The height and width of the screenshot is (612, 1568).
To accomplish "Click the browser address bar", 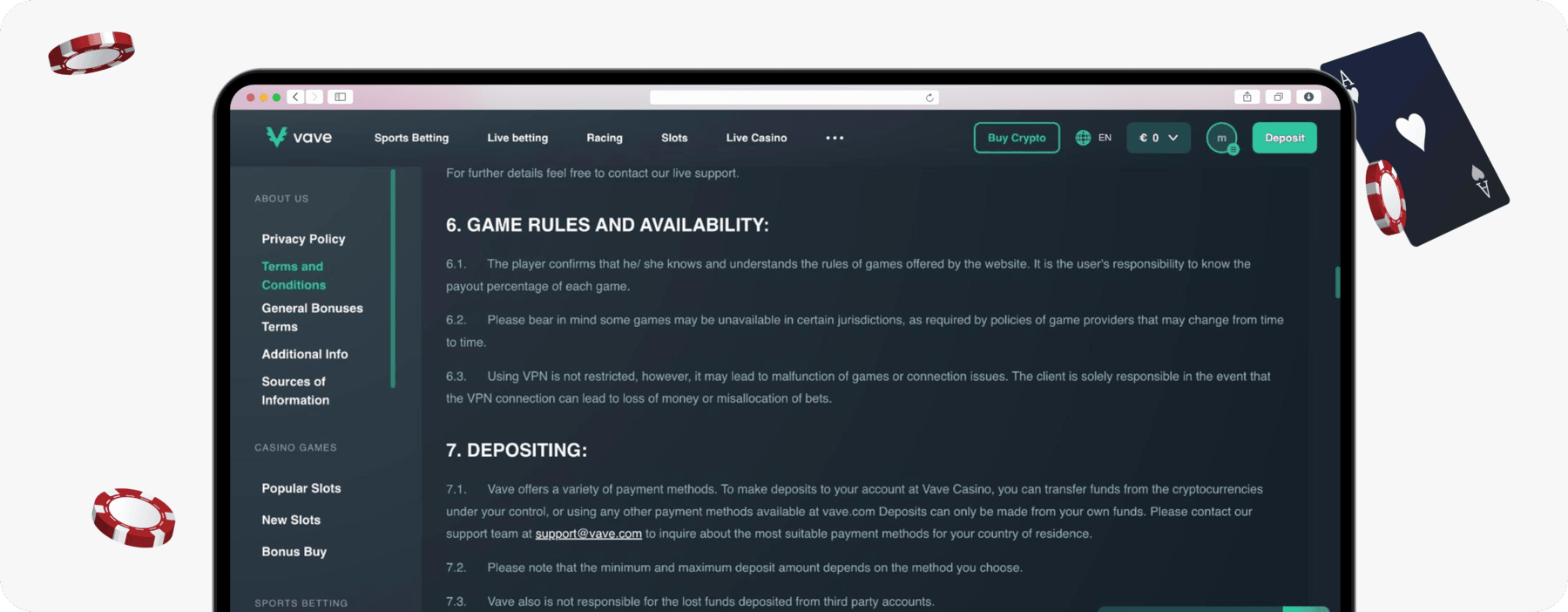I will coord(794,98).
